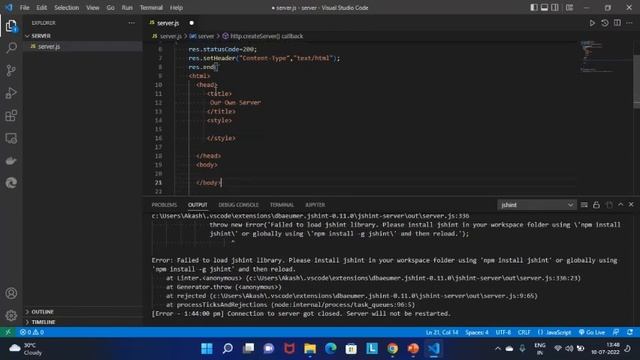Screen dimensions: 640x360
Task: Select the jshint output channel dropdown
Action: (x=537, y=205)
